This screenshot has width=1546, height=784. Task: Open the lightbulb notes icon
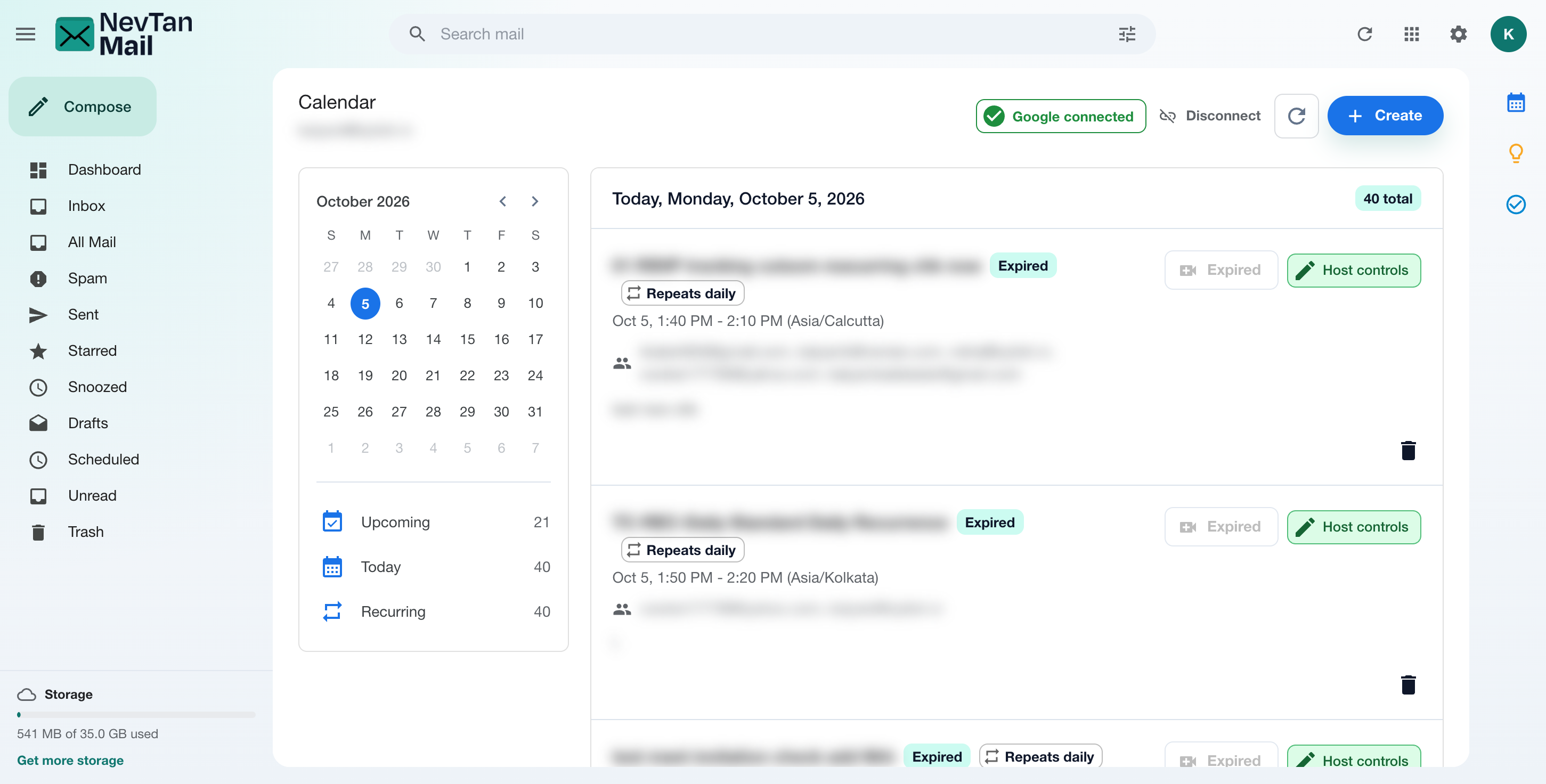[x=1516, y=153]
